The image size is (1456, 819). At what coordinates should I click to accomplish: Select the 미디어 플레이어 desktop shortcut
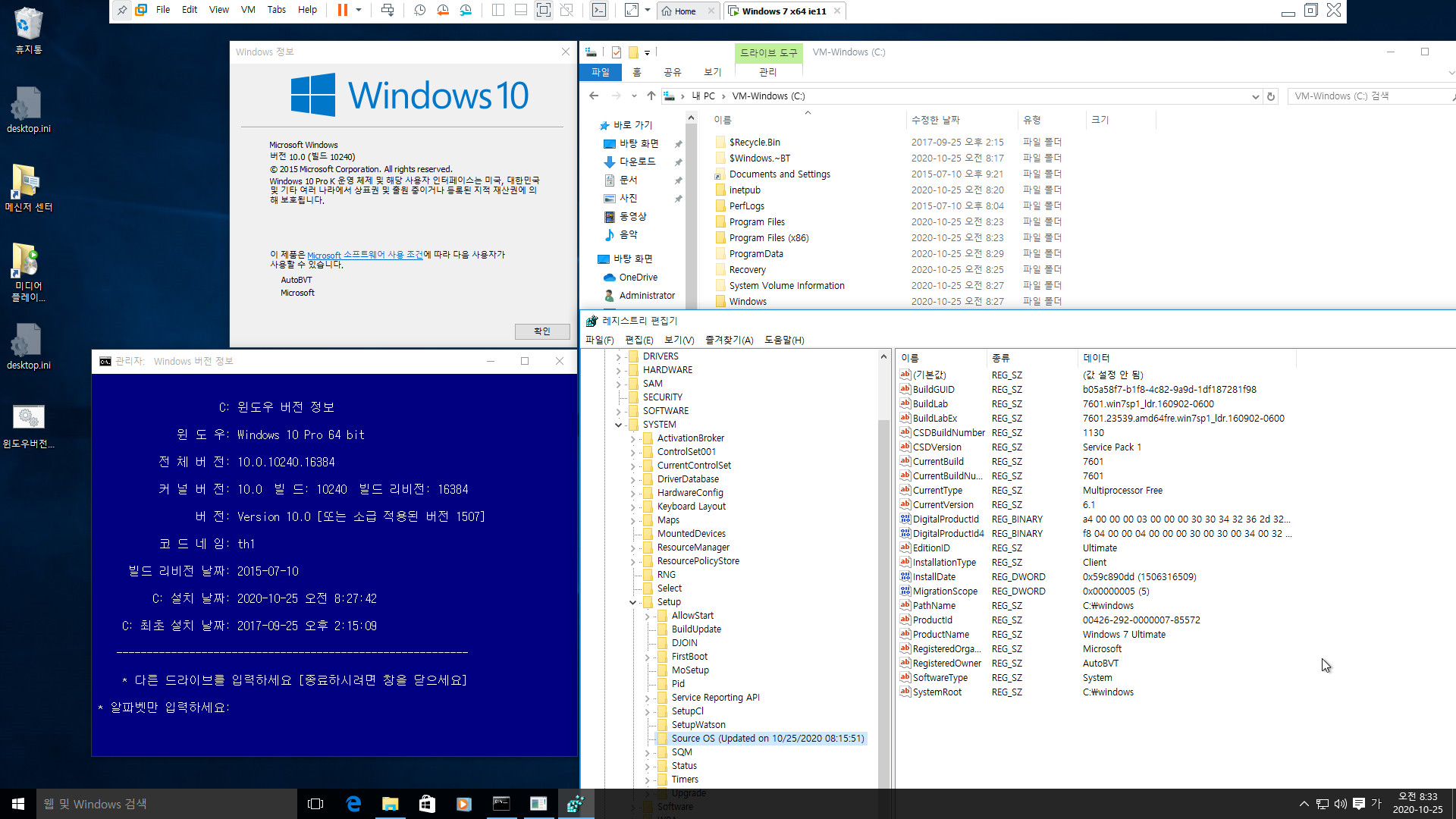(29, 273)
